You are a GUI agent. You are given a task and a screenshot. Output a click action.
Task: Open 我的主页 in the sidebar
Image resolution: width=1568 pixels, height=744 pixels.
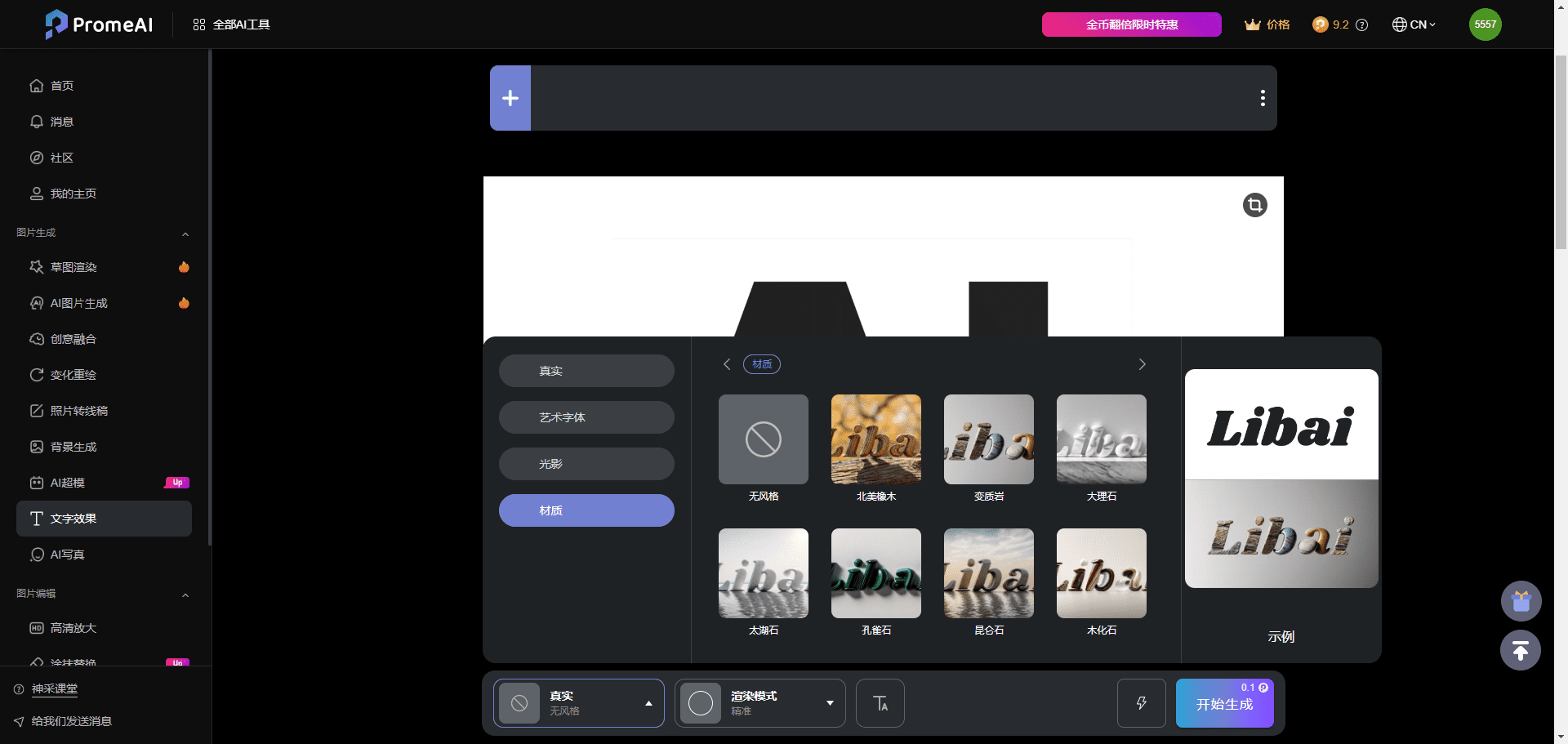pos(104,194)
